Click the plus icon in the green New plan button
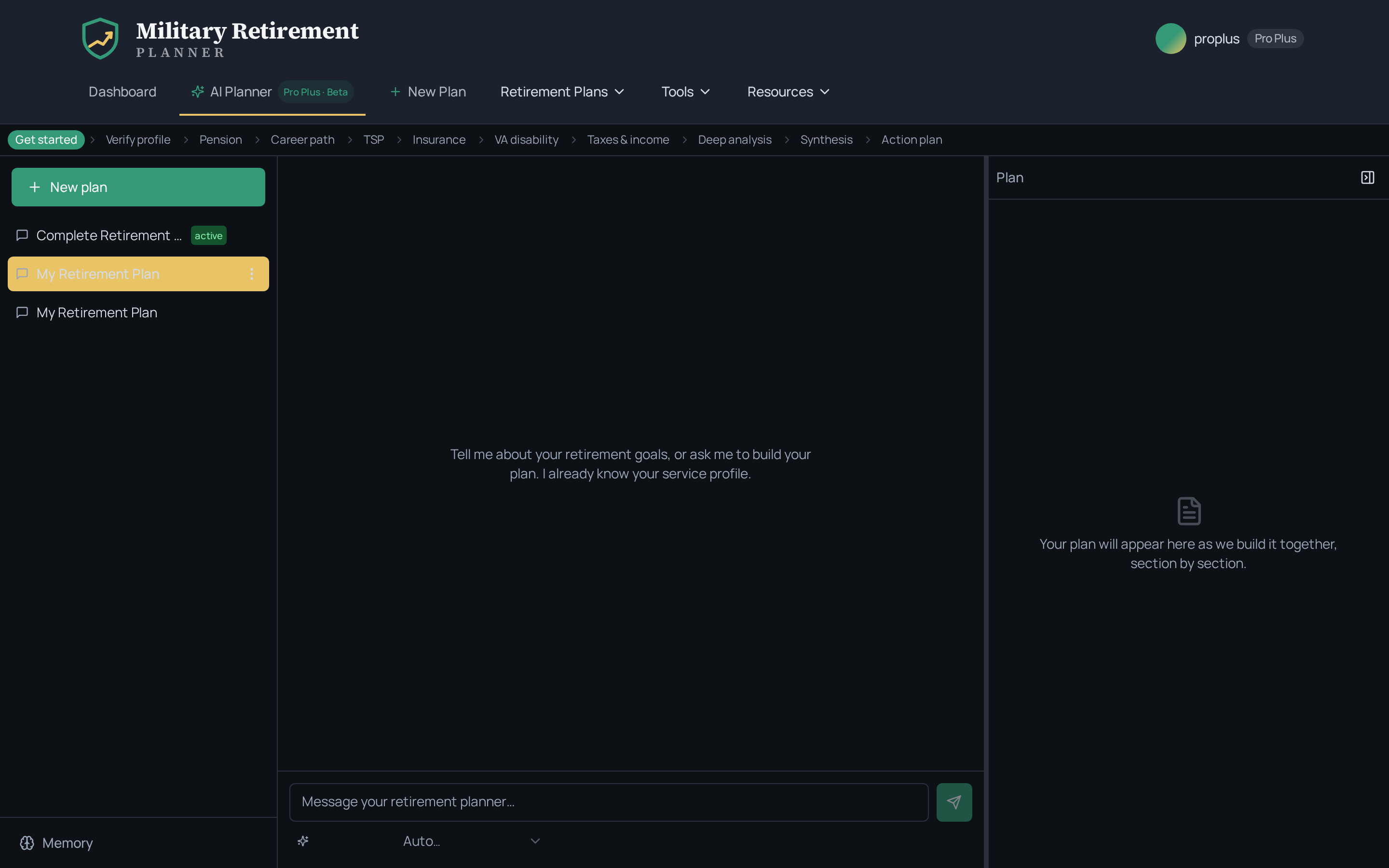The width and height of the screenshot is (1389, 868). pos(34,187)
